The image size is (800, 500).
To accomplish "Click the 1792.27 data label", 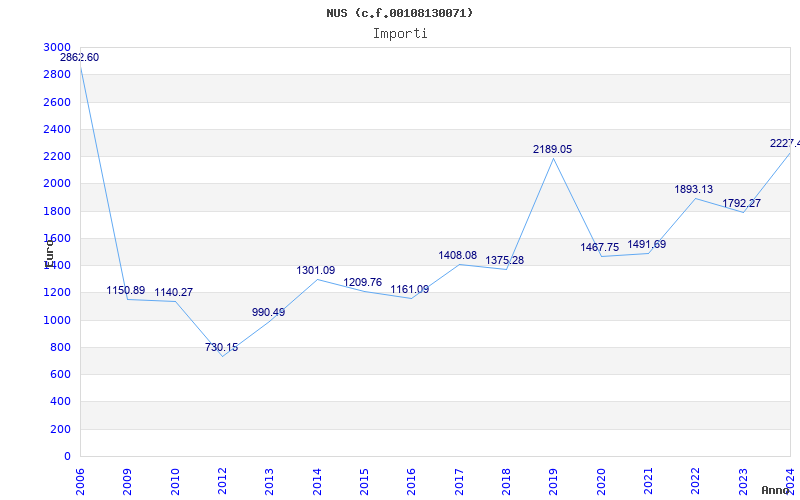I will click(x=741, y=204).
